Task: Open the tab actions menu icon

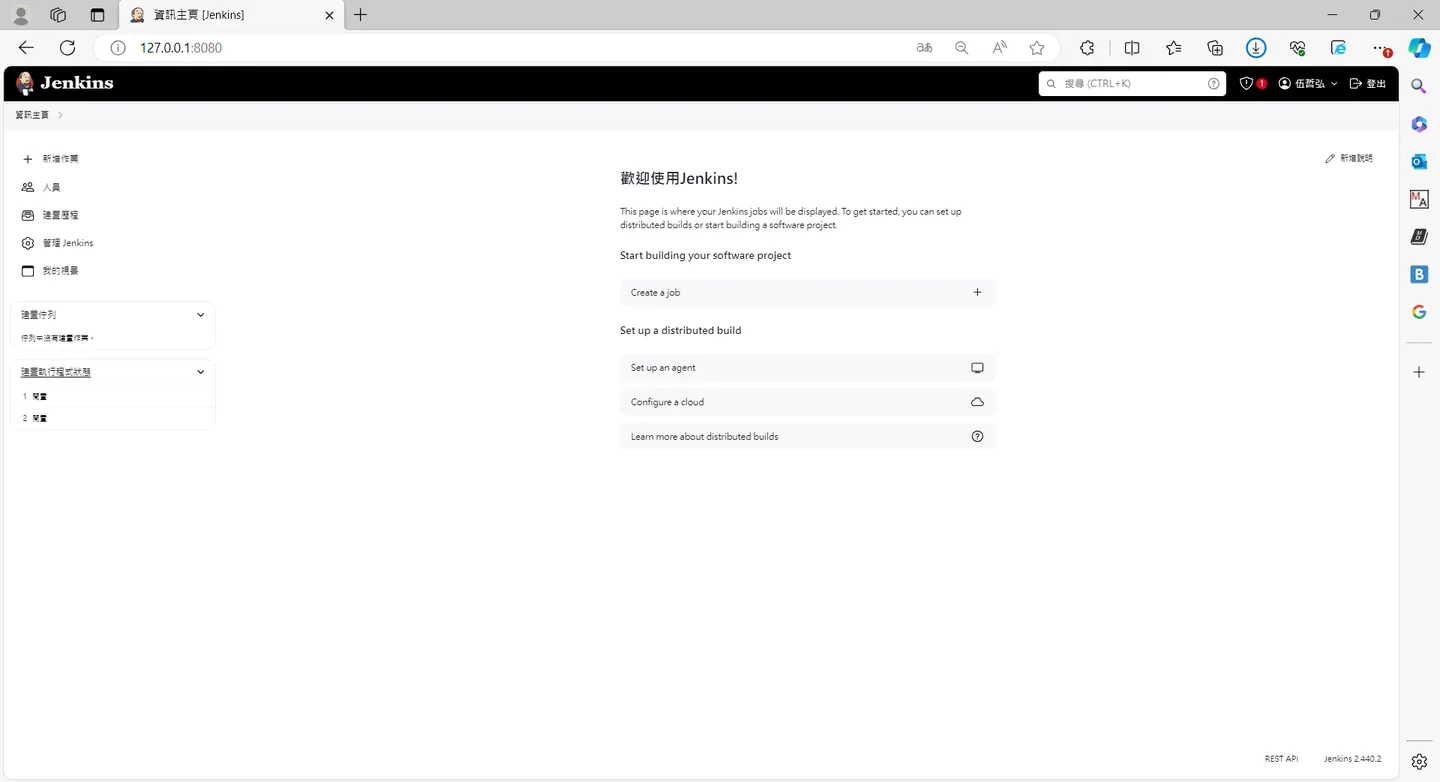Action: (x=97, y=15)
